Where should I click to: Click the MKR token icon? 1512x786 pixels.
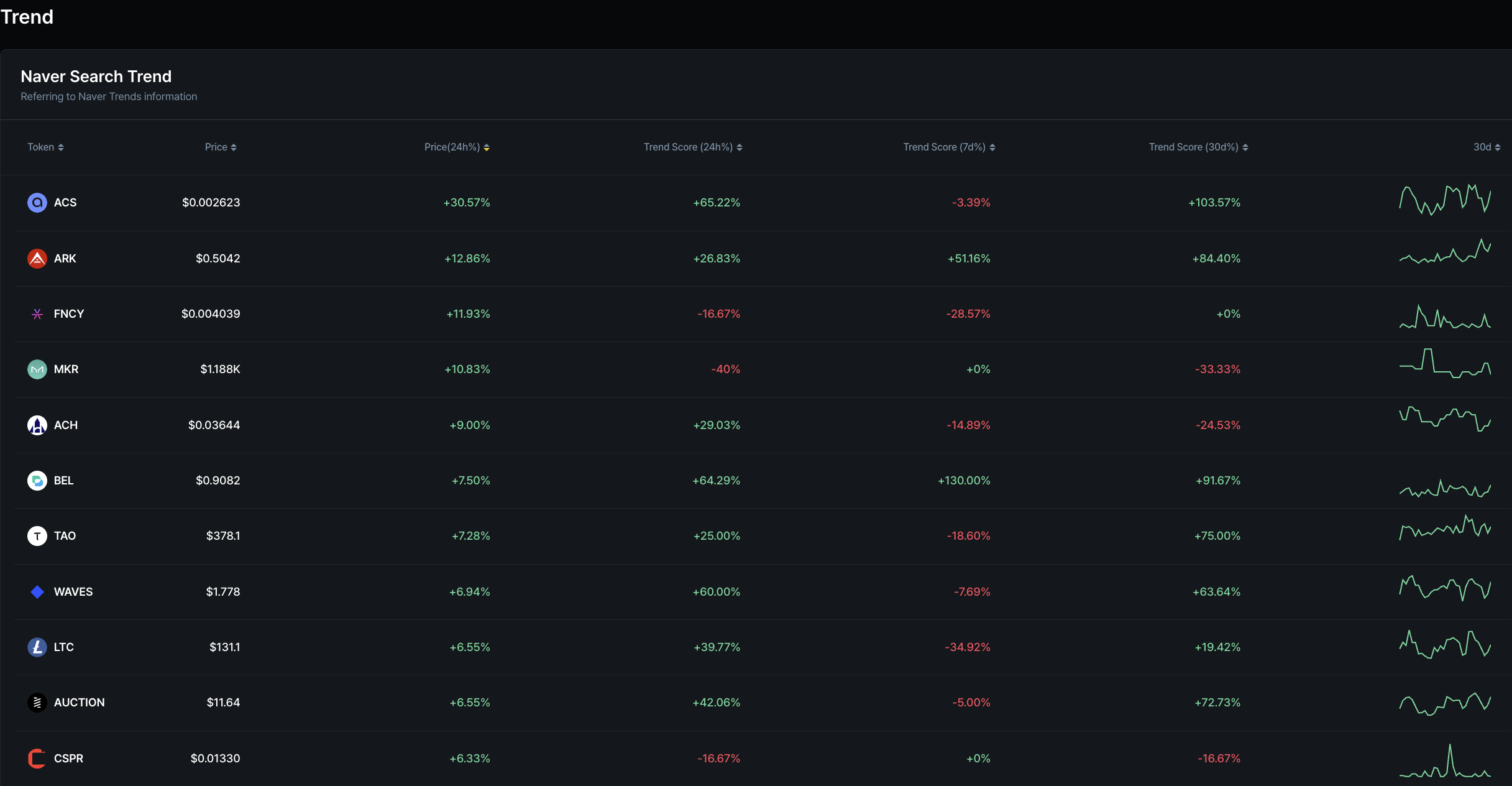point(37,369)
